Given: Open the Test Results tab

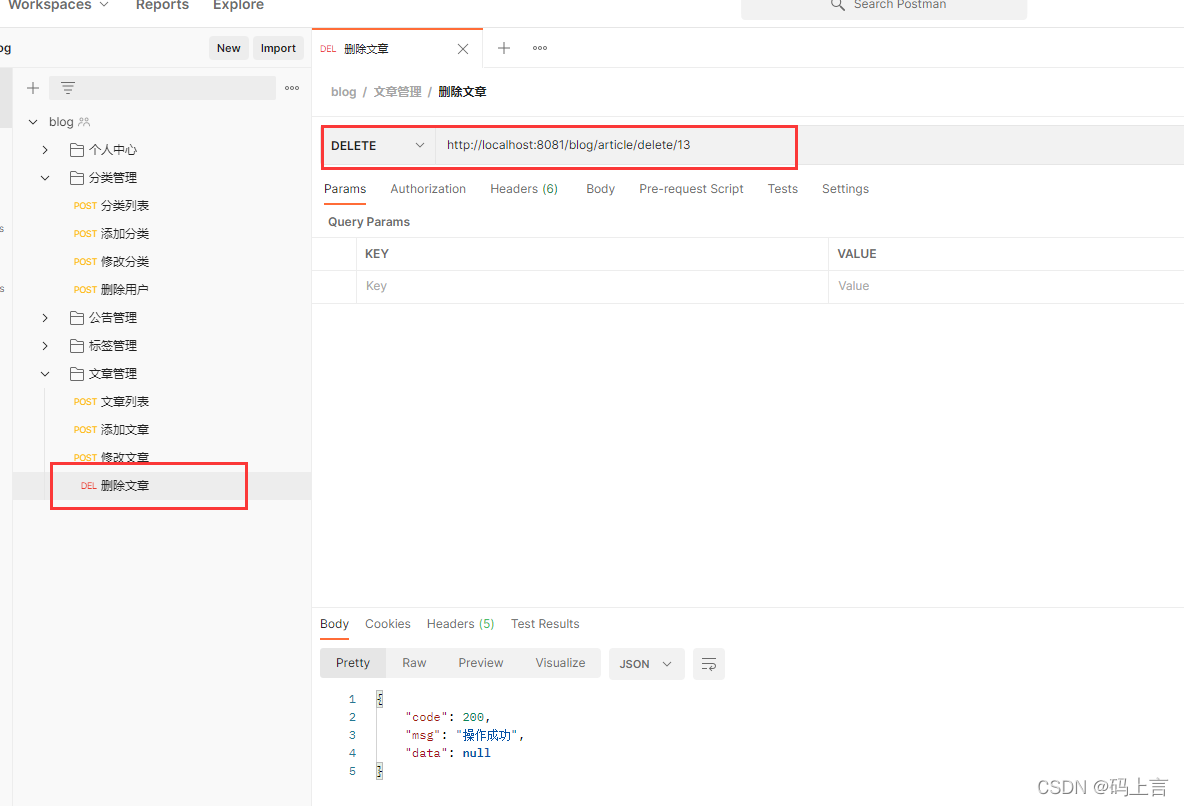Looking at the screenshot, I should click(545, 624).
